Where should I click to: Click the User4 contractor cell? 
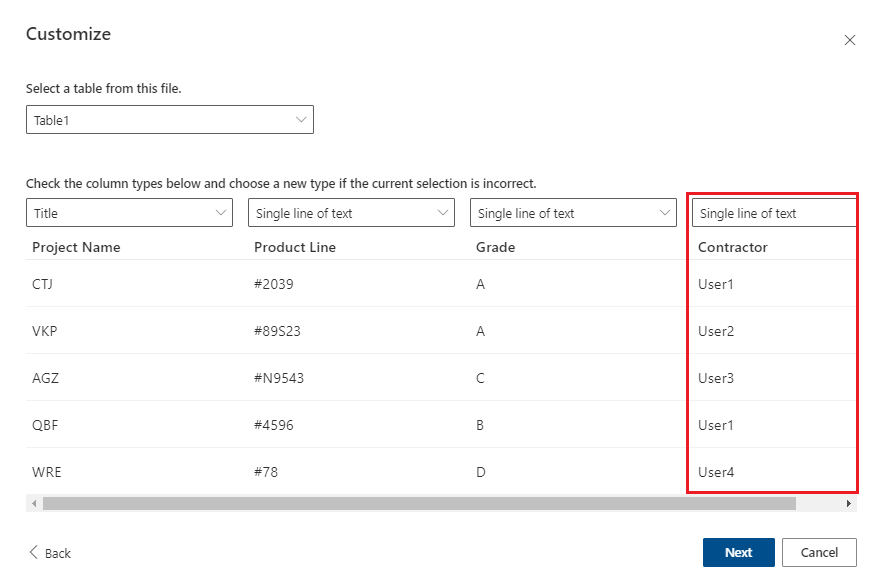coord(716,472)
